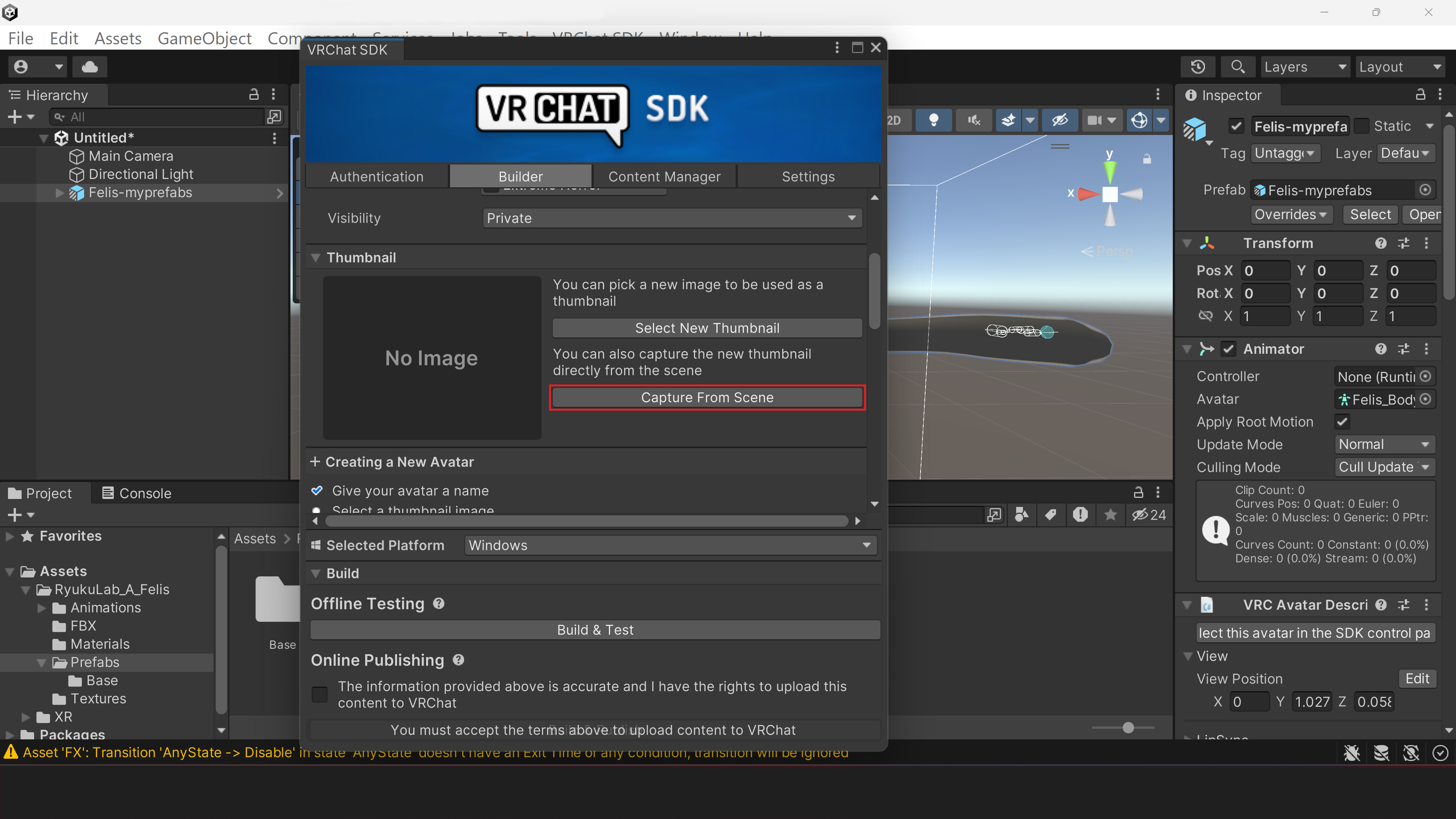
Task: Open the Visibility Private dropdown
Action: tap(672, 218)
